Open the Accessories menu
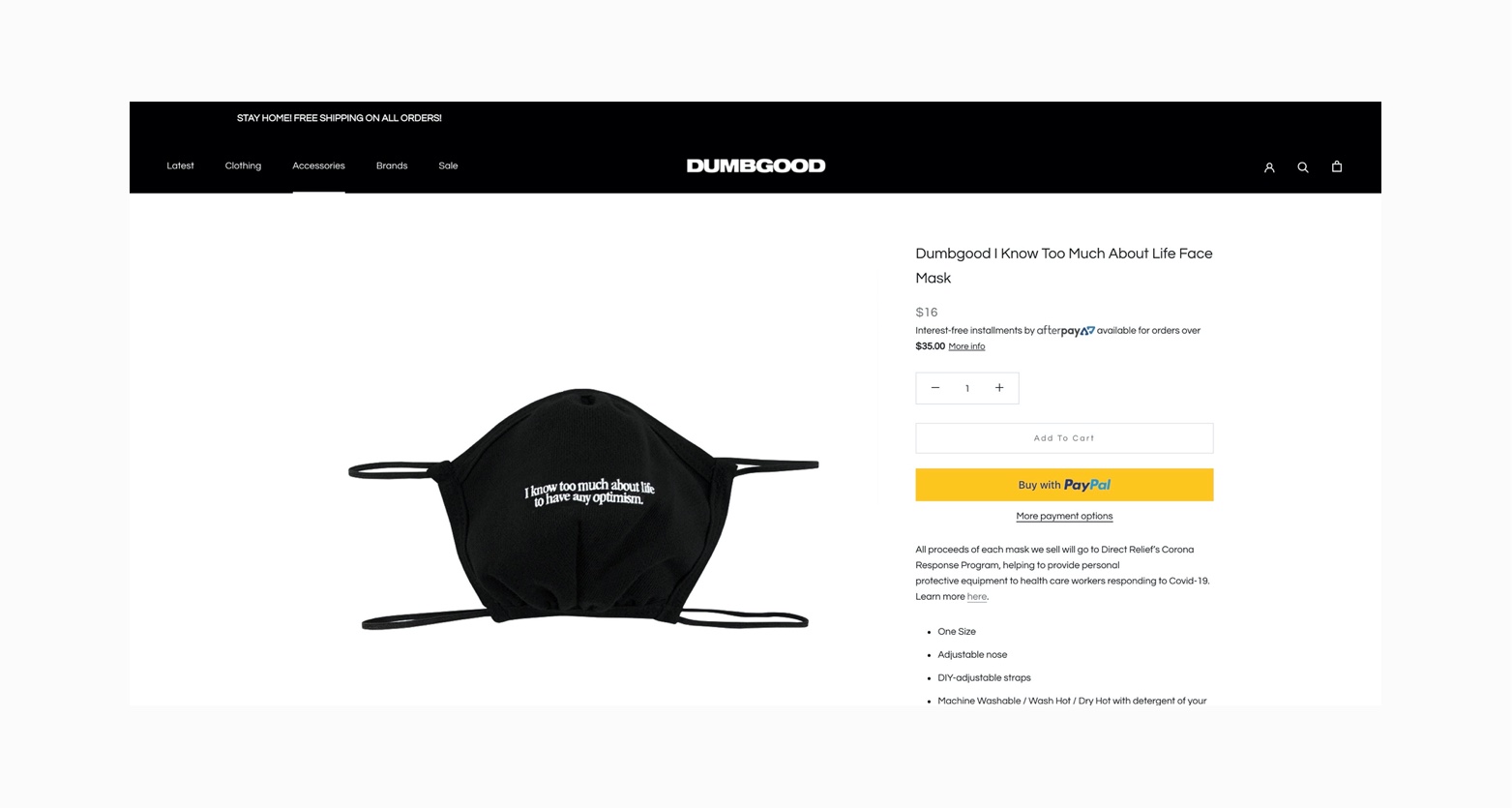 pyautogui.click(x=318, y=165)
